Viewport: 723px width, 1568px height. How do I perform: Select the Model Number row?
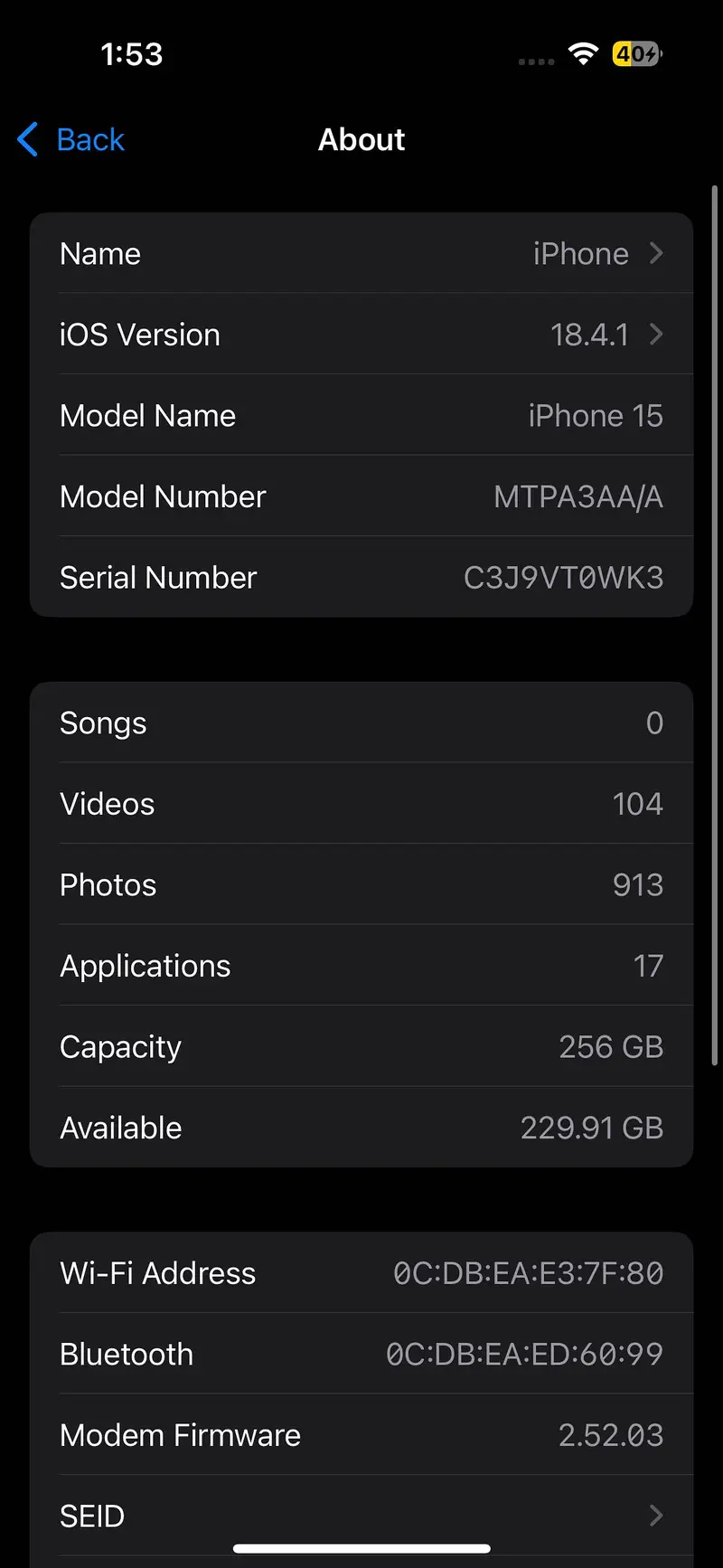tap(361, 496)
